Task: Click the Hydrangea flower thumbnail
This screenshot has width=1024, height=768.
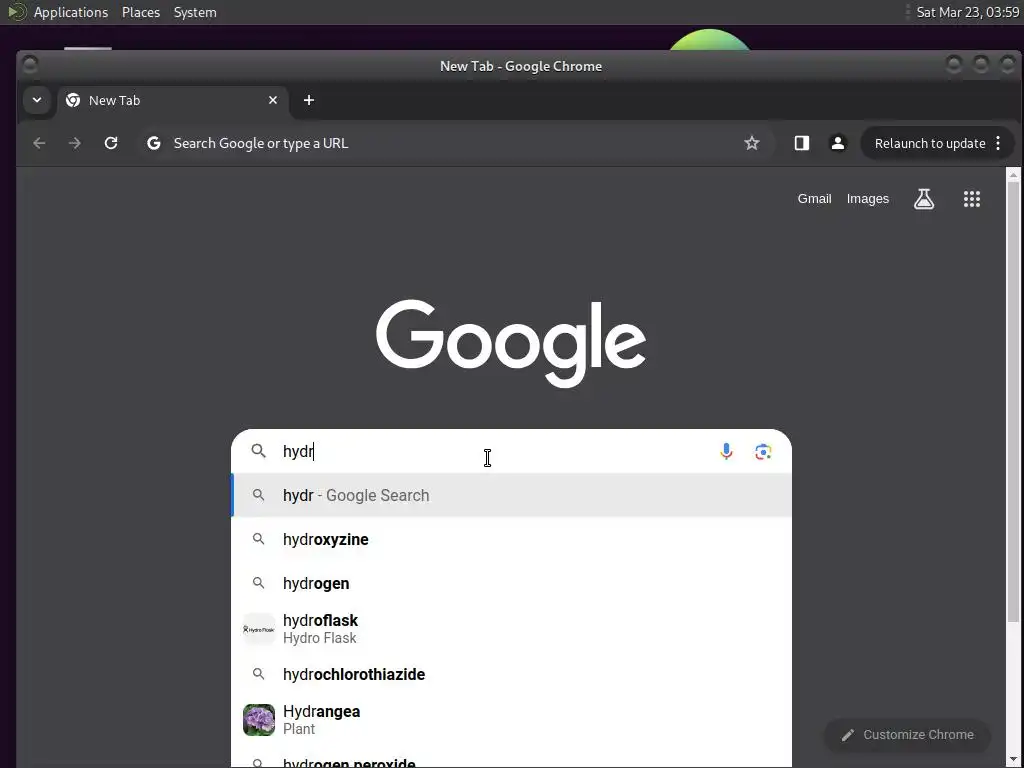Action: 259,720
